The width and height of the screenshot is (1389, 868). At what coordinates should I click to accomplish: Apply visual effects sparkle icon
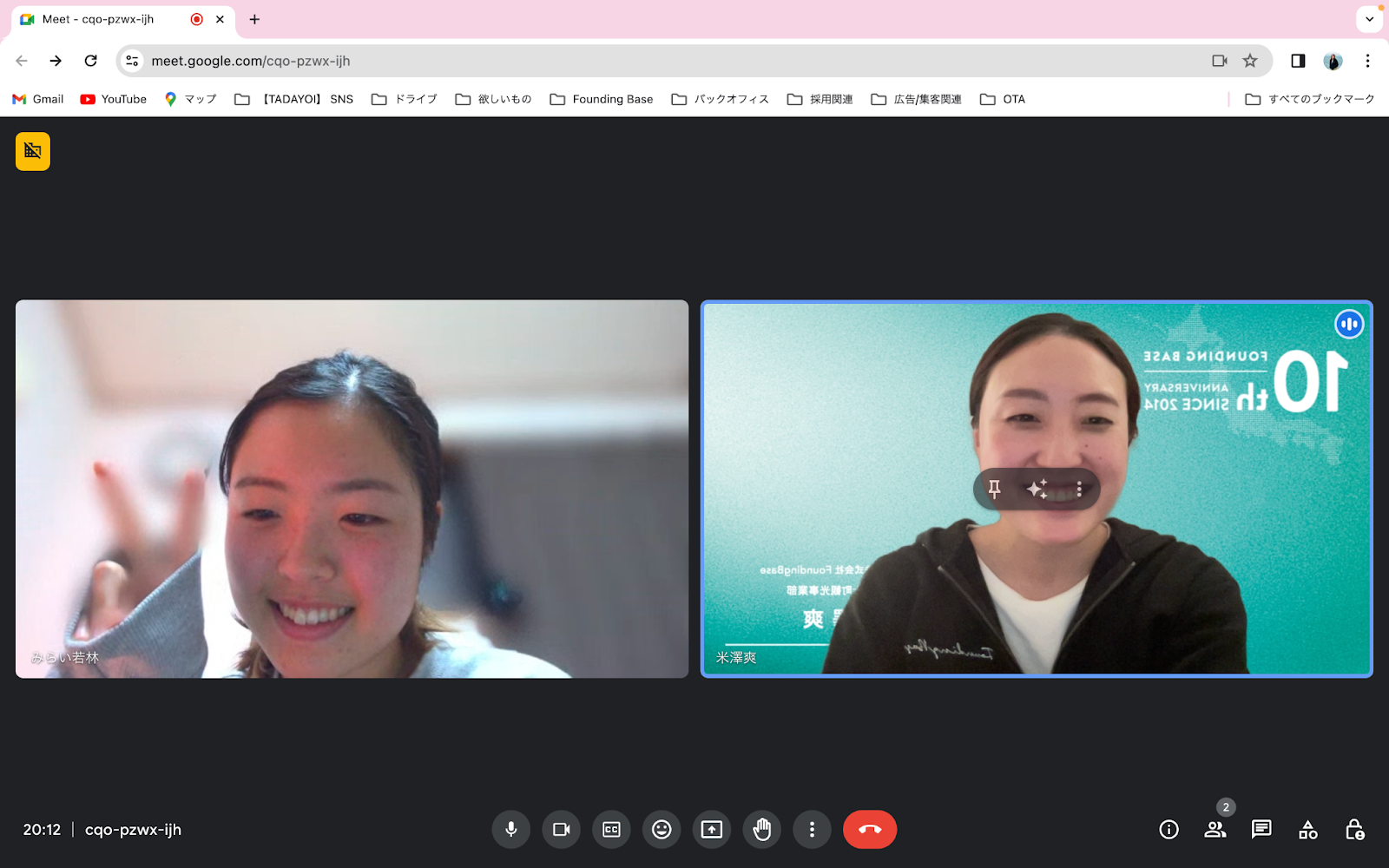tap(1037, 490)
